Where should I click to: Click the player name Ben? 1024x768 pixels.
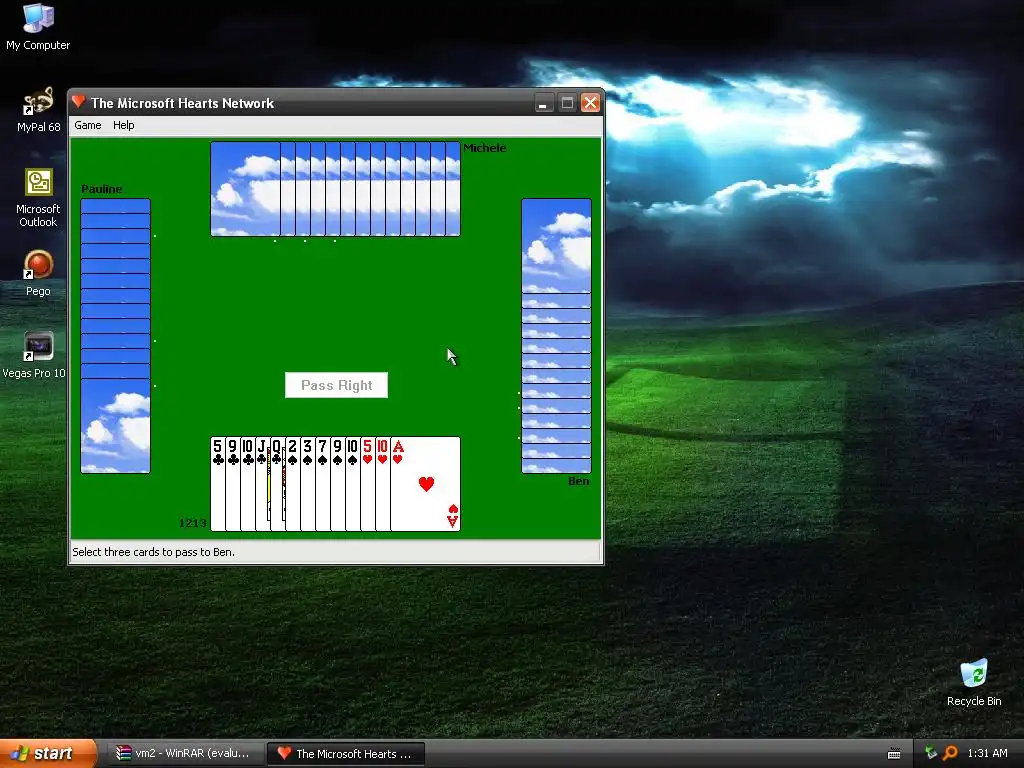[579, 481]
